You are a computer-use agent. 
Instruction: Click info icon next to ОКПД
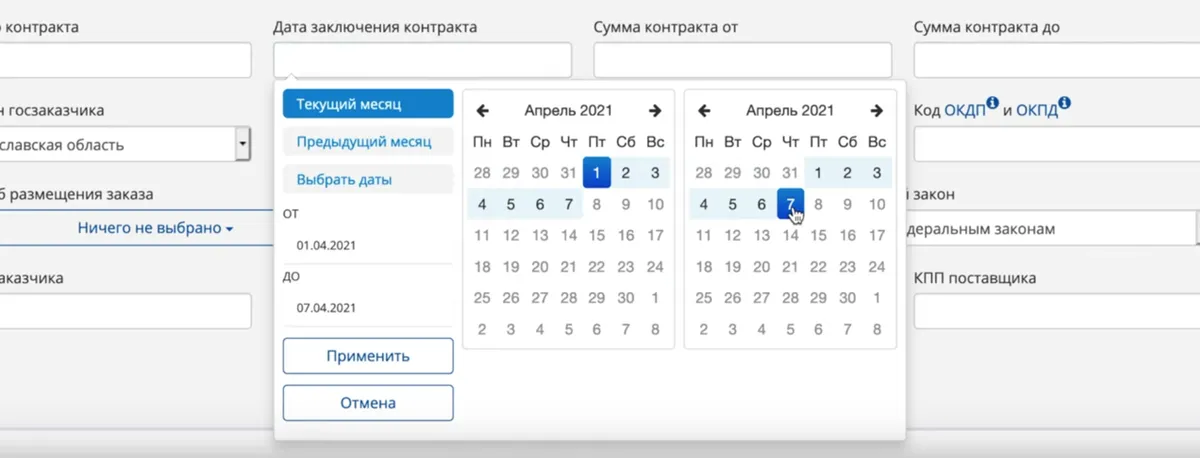click(x=1065, y=103)
